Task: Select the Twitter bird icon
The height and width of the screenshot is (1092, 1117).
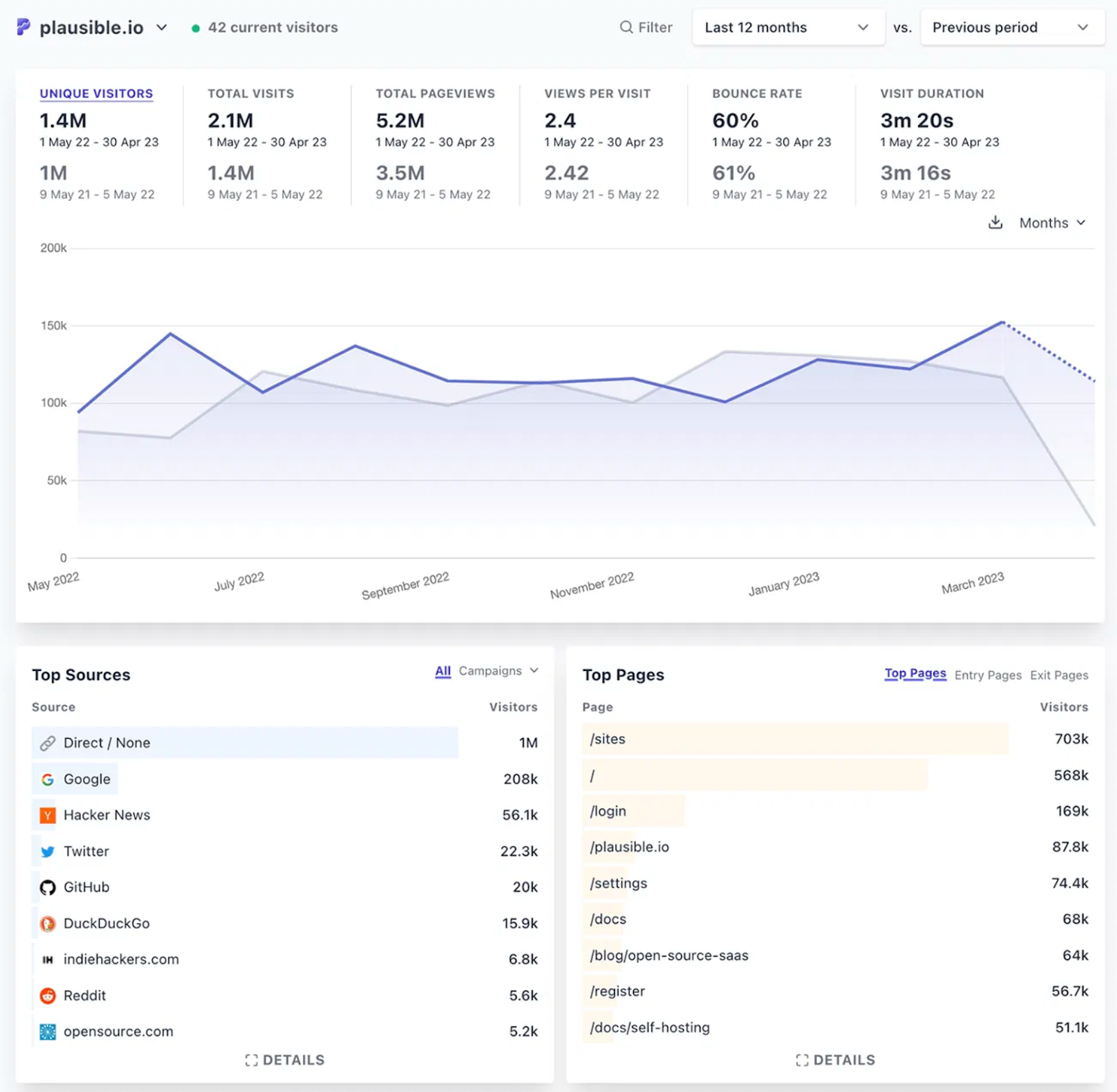Action: coord(47,851)
